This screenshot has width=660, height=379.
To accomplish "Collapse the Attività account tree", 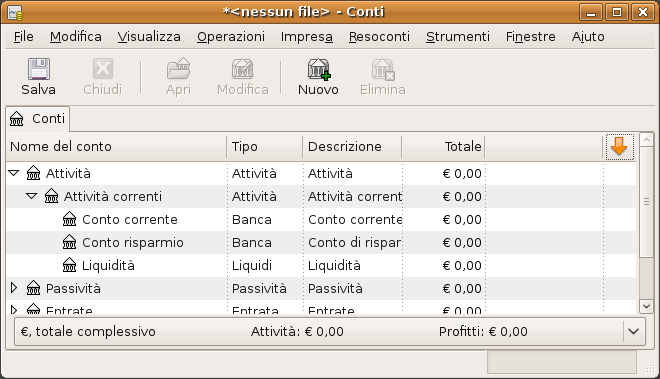I will tap(14, 173).
